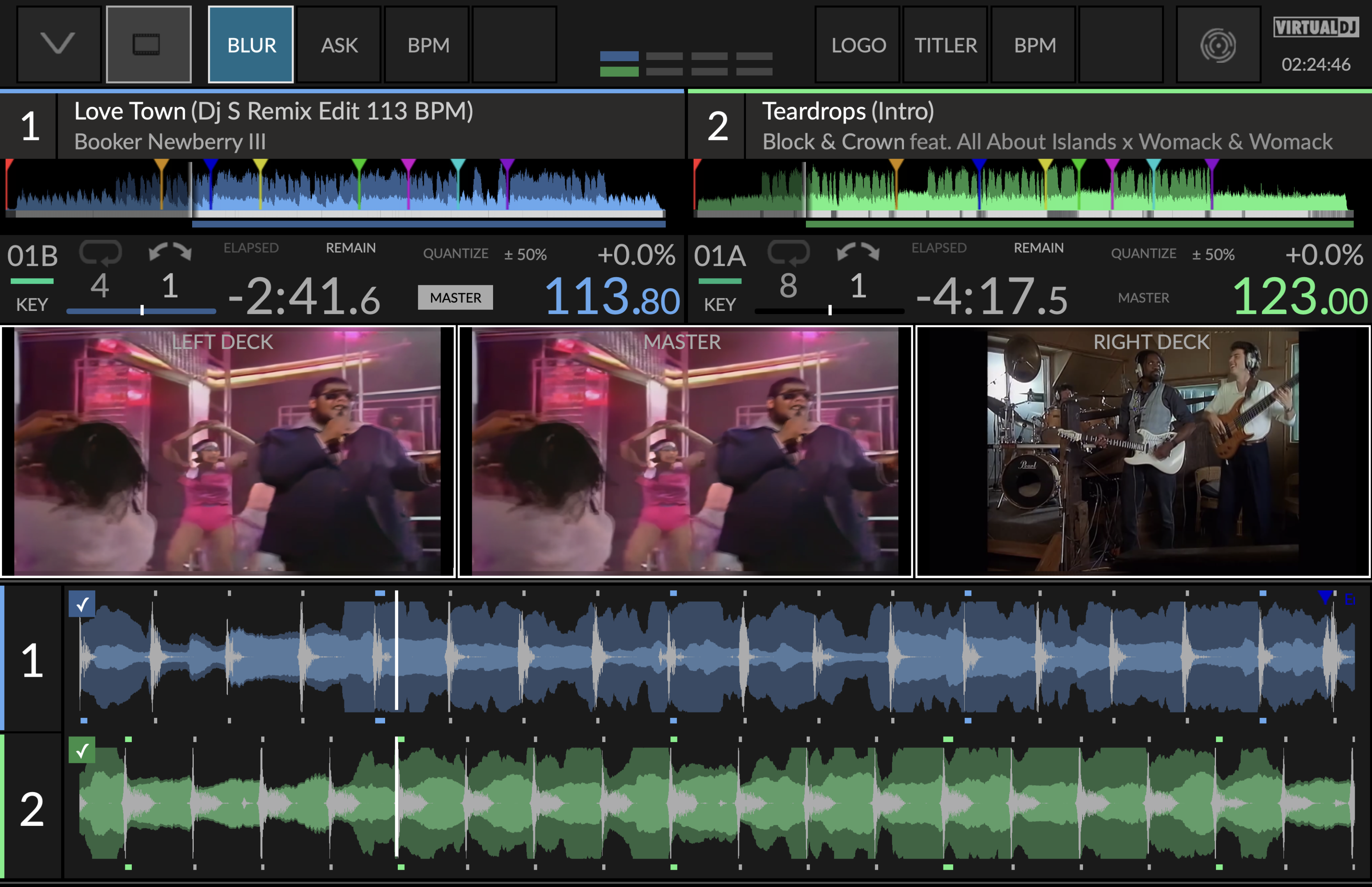Click deck 2 orange cue marker
The width and height of the screenshot is (1372, 887).
coord(897,165)
